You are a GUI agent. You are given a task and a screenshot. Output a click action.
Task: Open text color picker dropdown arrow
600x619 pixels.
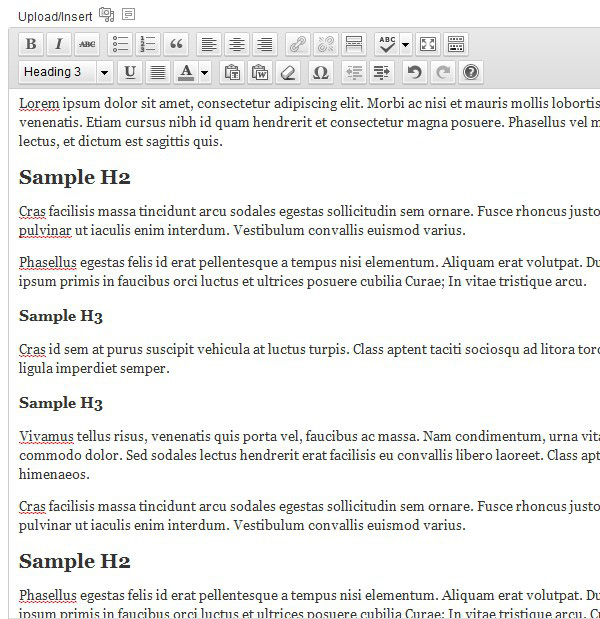click(205, 72)
